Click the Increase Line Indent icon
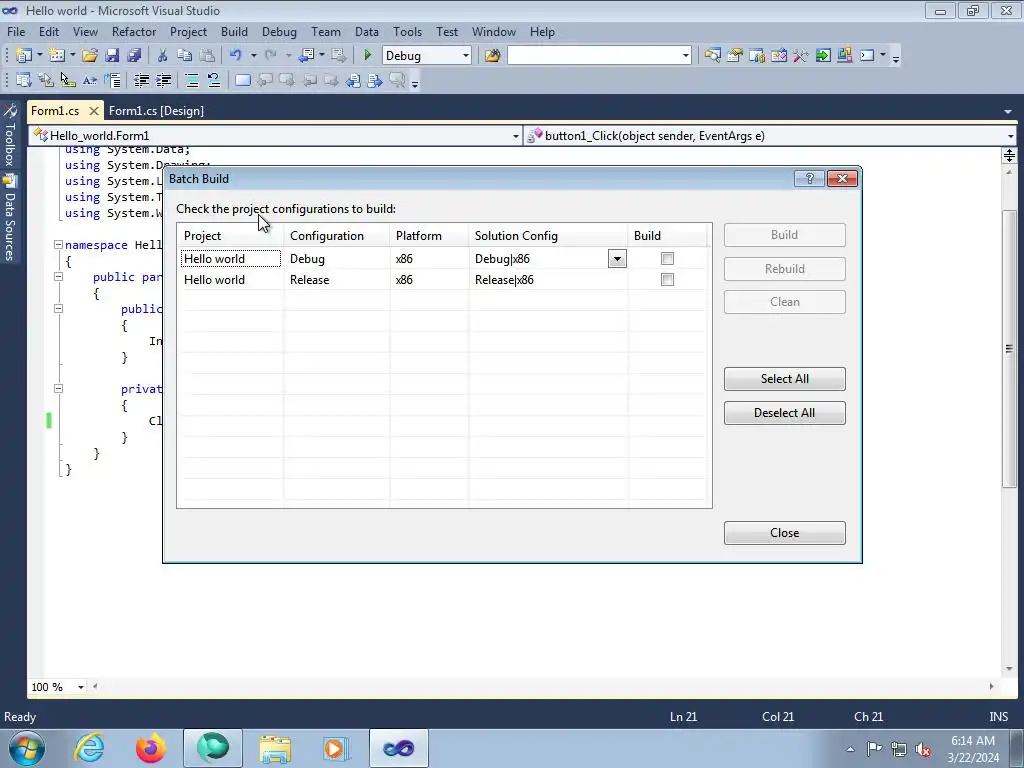The width and height of the screenshot is (1024, 768). tap(163, 80)
